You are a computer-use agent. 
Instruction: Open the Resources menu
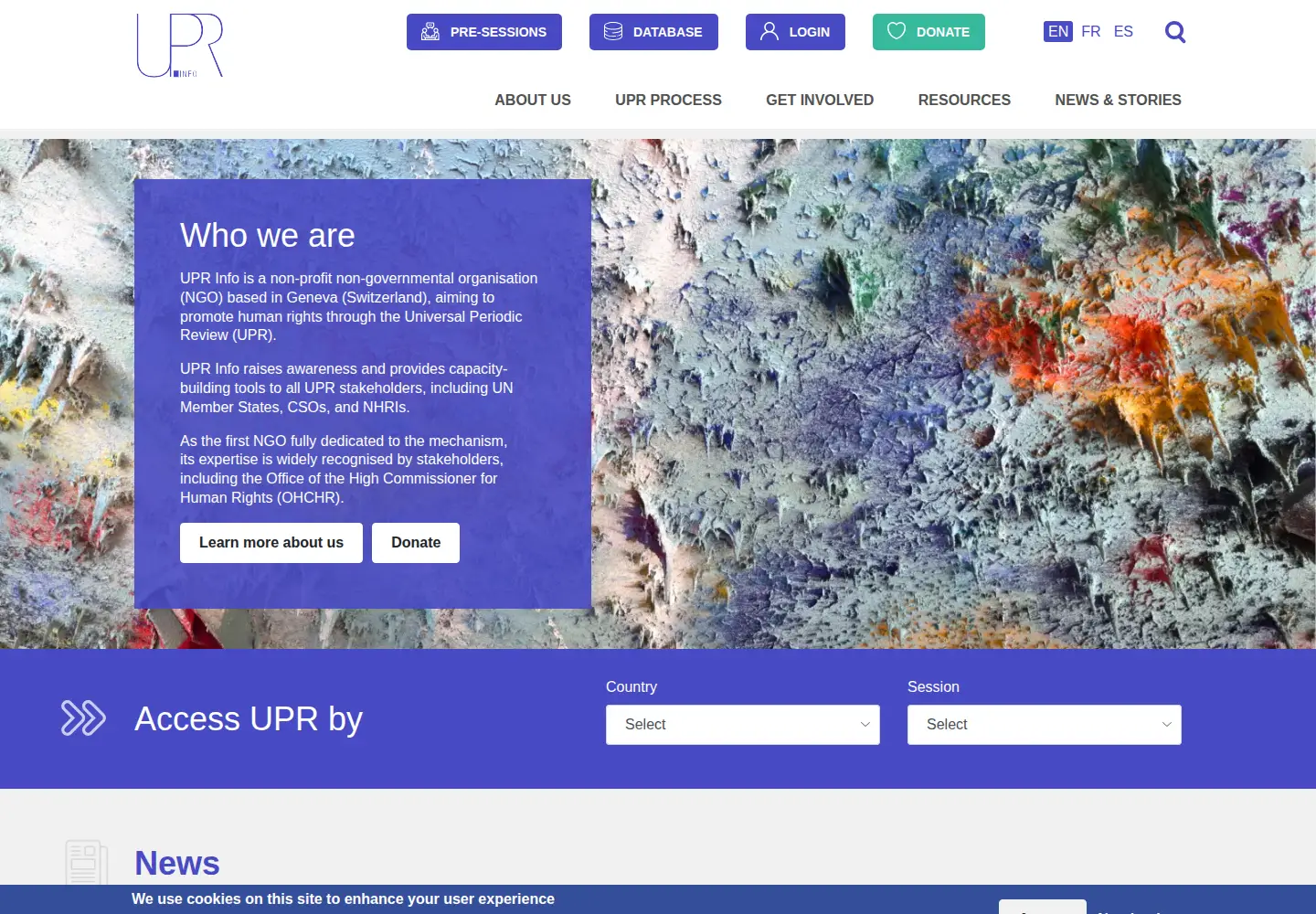(x=964, y=100)
